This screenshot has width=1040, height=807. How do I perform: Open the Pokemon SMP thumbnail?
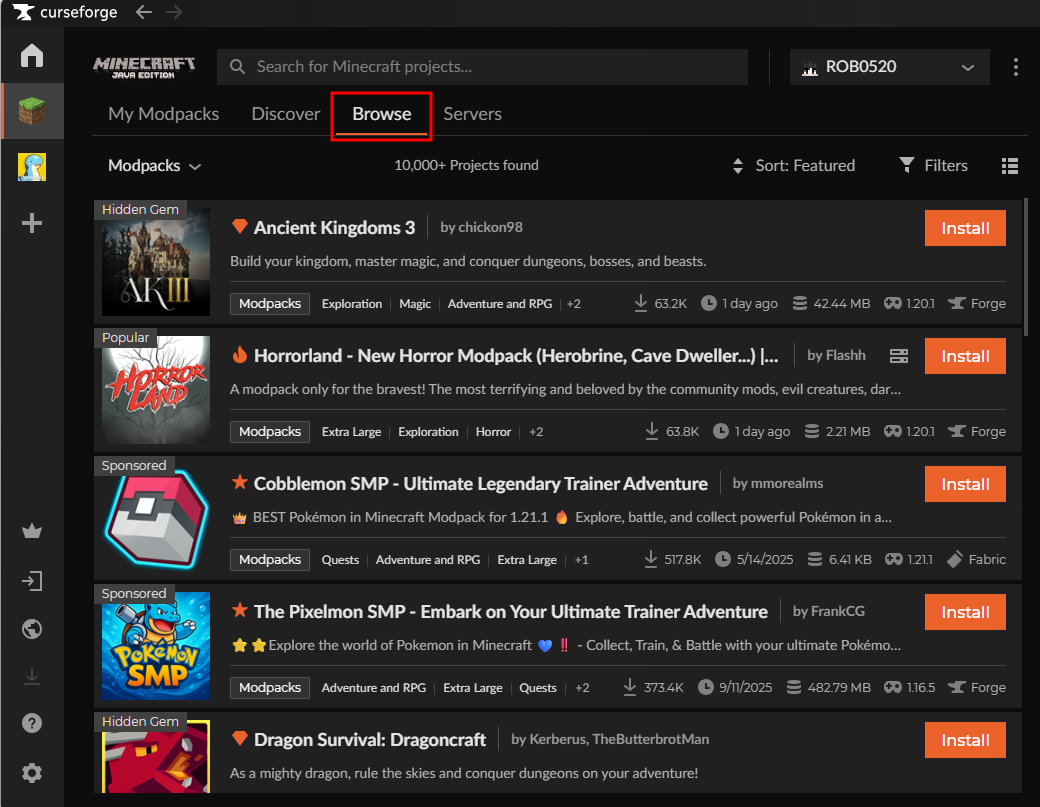[156, 646]
